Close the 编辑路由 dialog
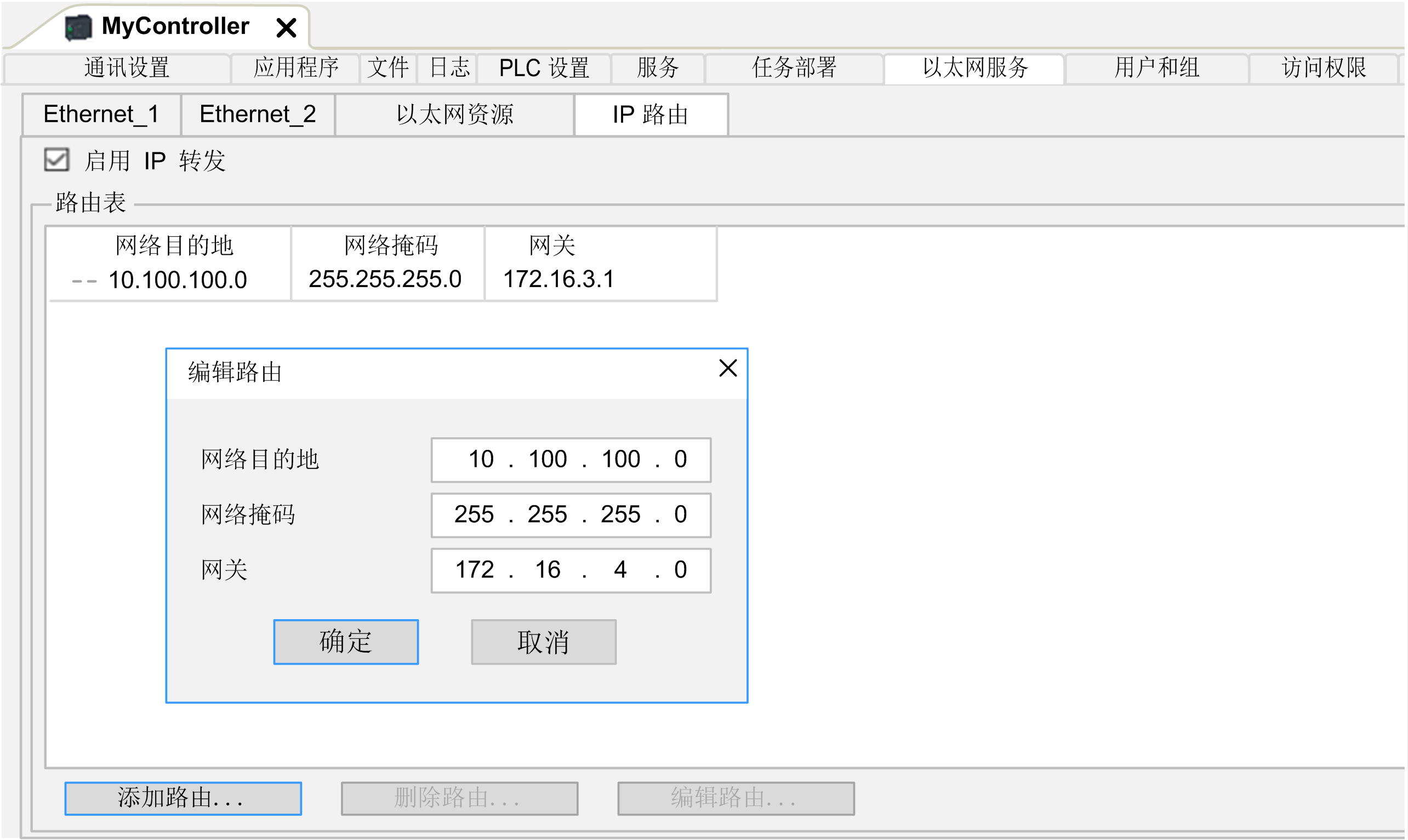This screenshot has height=840, width=1408. tap(727, 368)
